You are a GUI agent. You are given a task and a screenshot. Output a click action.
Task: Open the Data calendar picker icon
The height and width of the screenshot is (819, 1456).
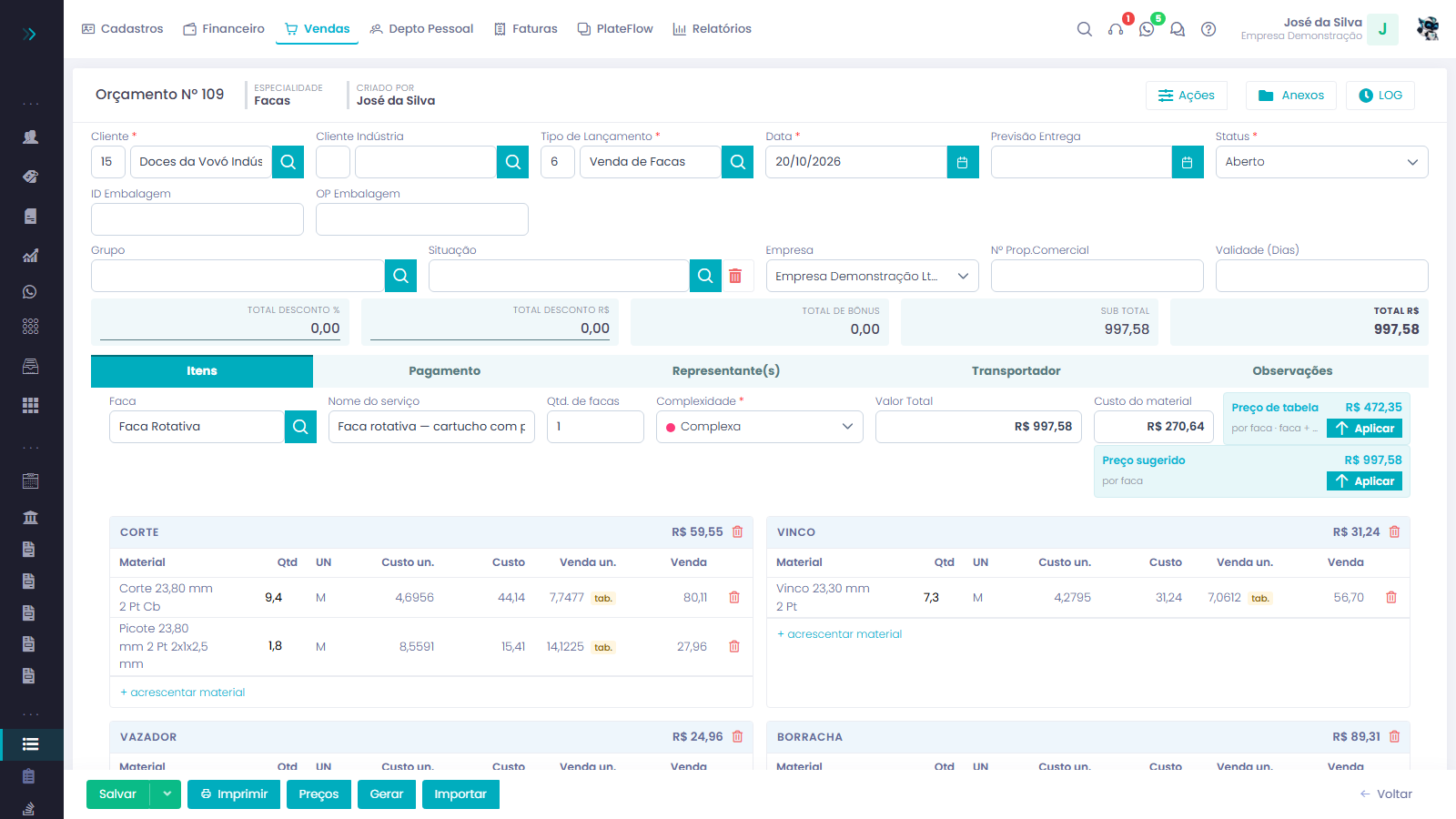click(x=963, y=162)
